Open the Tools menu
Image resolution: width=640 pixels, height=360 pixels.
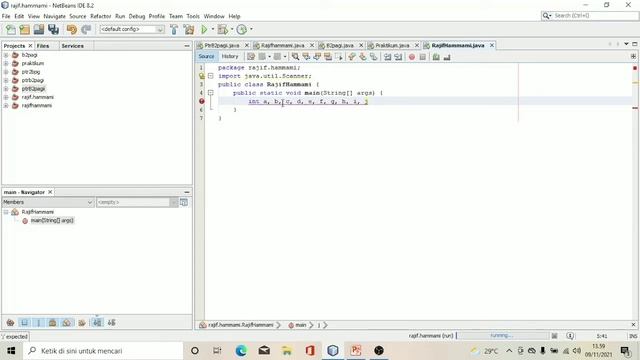tap(193, 16)
